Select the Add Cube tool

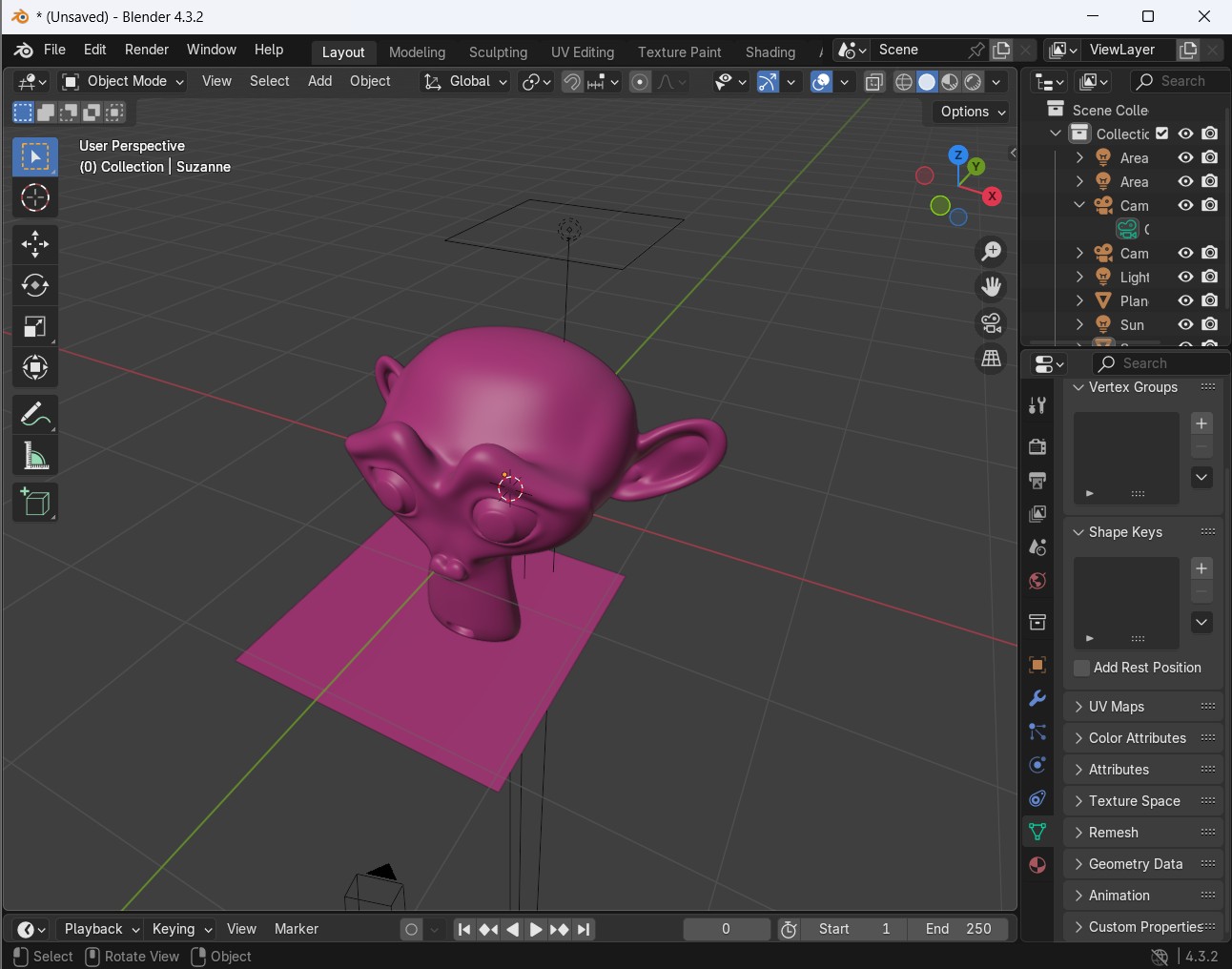tap(35, 503)
